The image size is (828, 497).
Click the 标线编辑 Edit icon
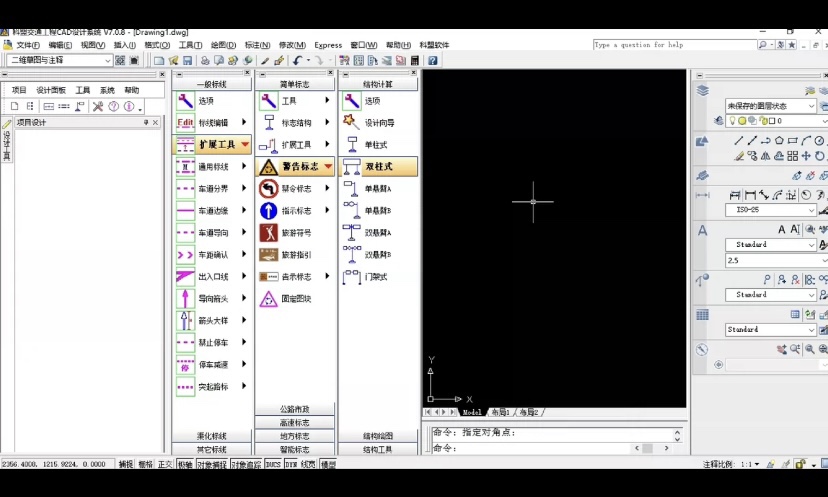point(185,123)
